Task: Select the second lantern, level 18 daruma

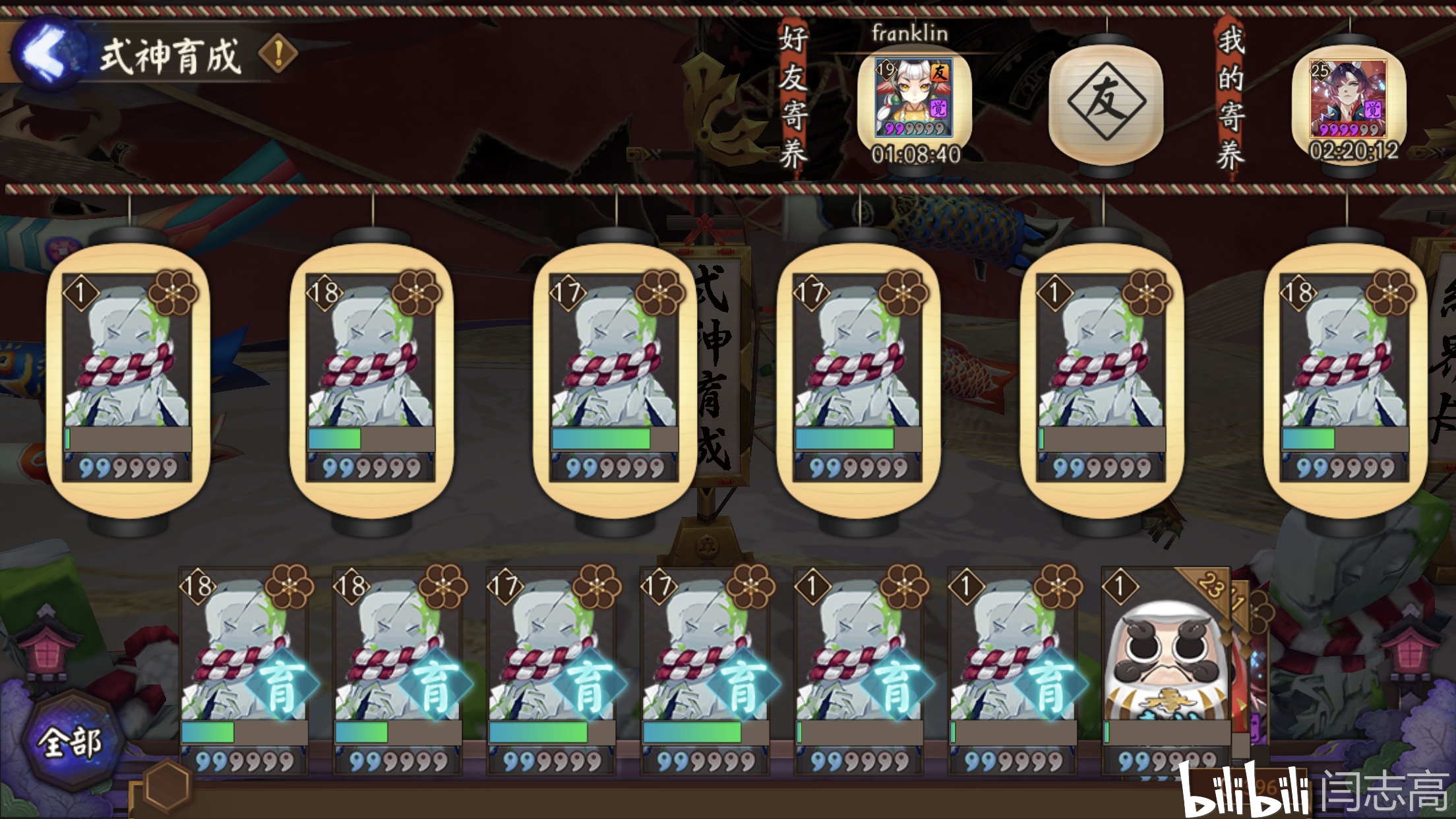Action: click(x=371, y=379)
